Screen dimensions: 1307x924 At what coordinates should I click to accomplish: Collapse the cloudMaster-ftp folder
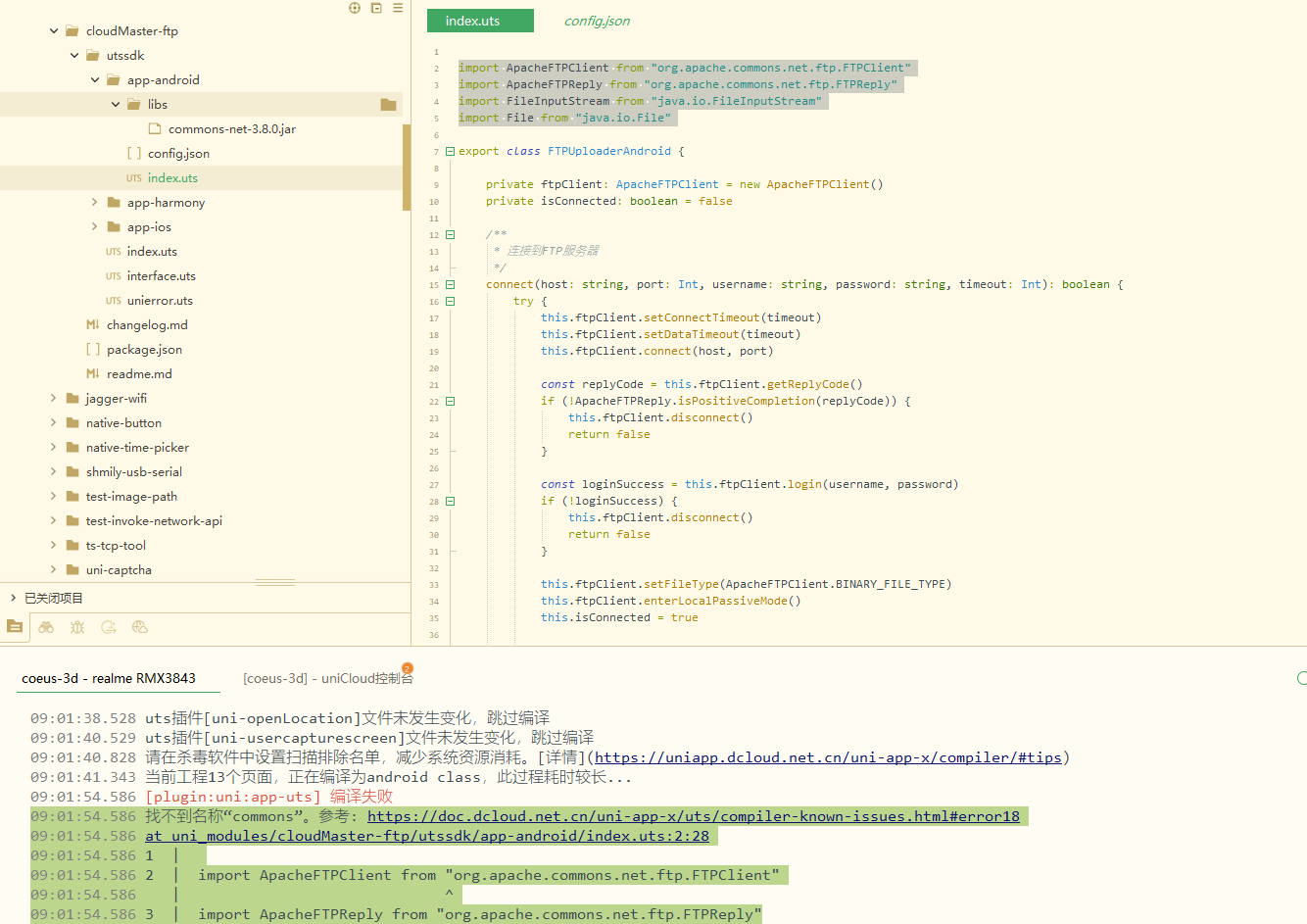[54, 31]
